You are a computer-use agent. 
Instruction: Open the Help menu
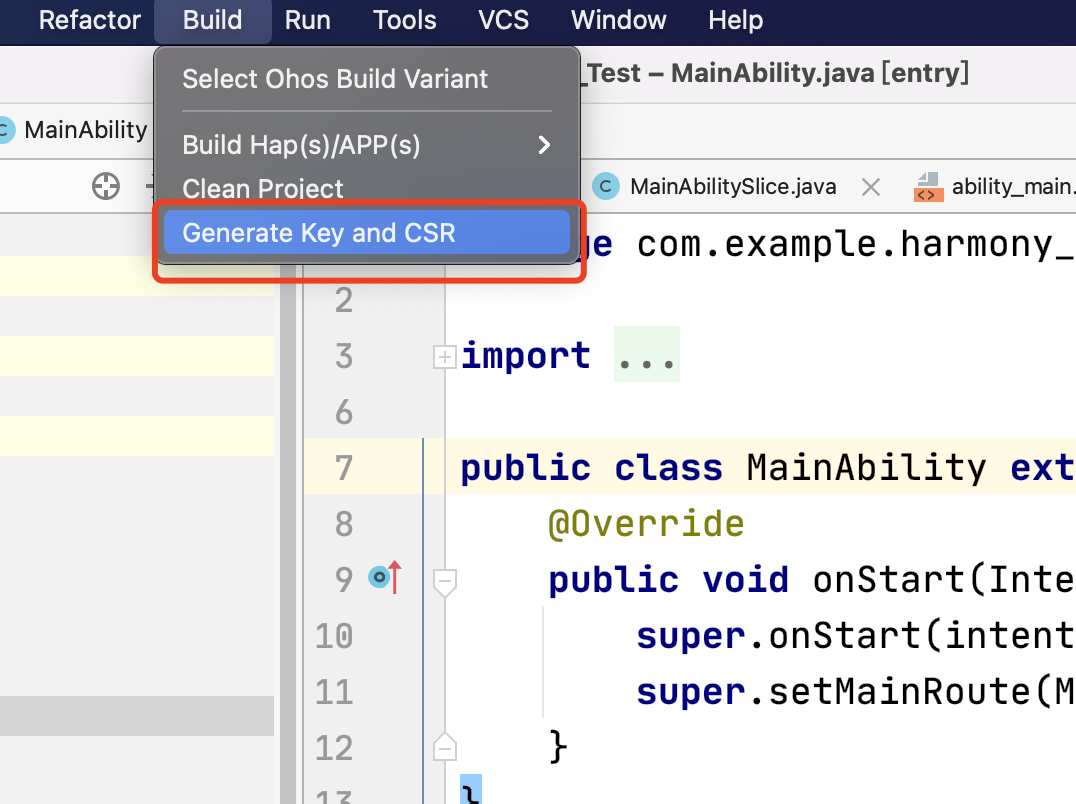(735, 20)
